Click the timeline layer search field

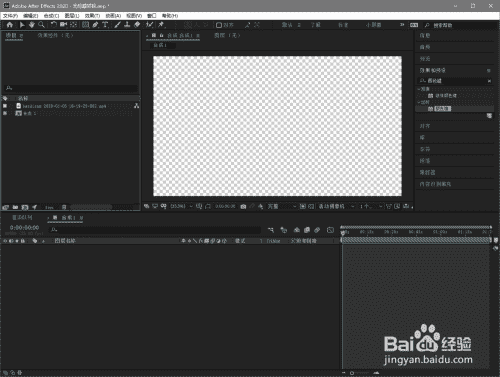click(155, 230)
